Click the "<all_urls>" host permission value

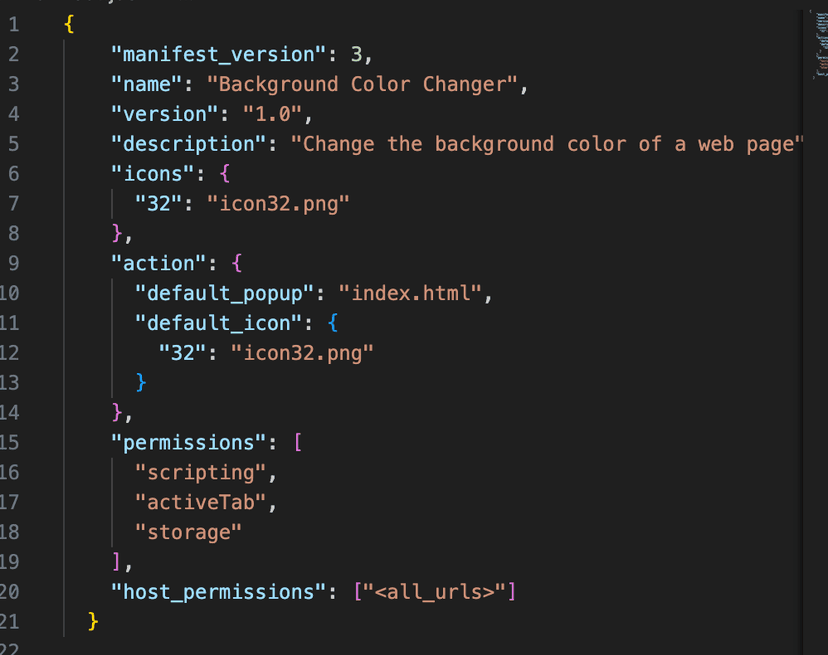(435, 592)
